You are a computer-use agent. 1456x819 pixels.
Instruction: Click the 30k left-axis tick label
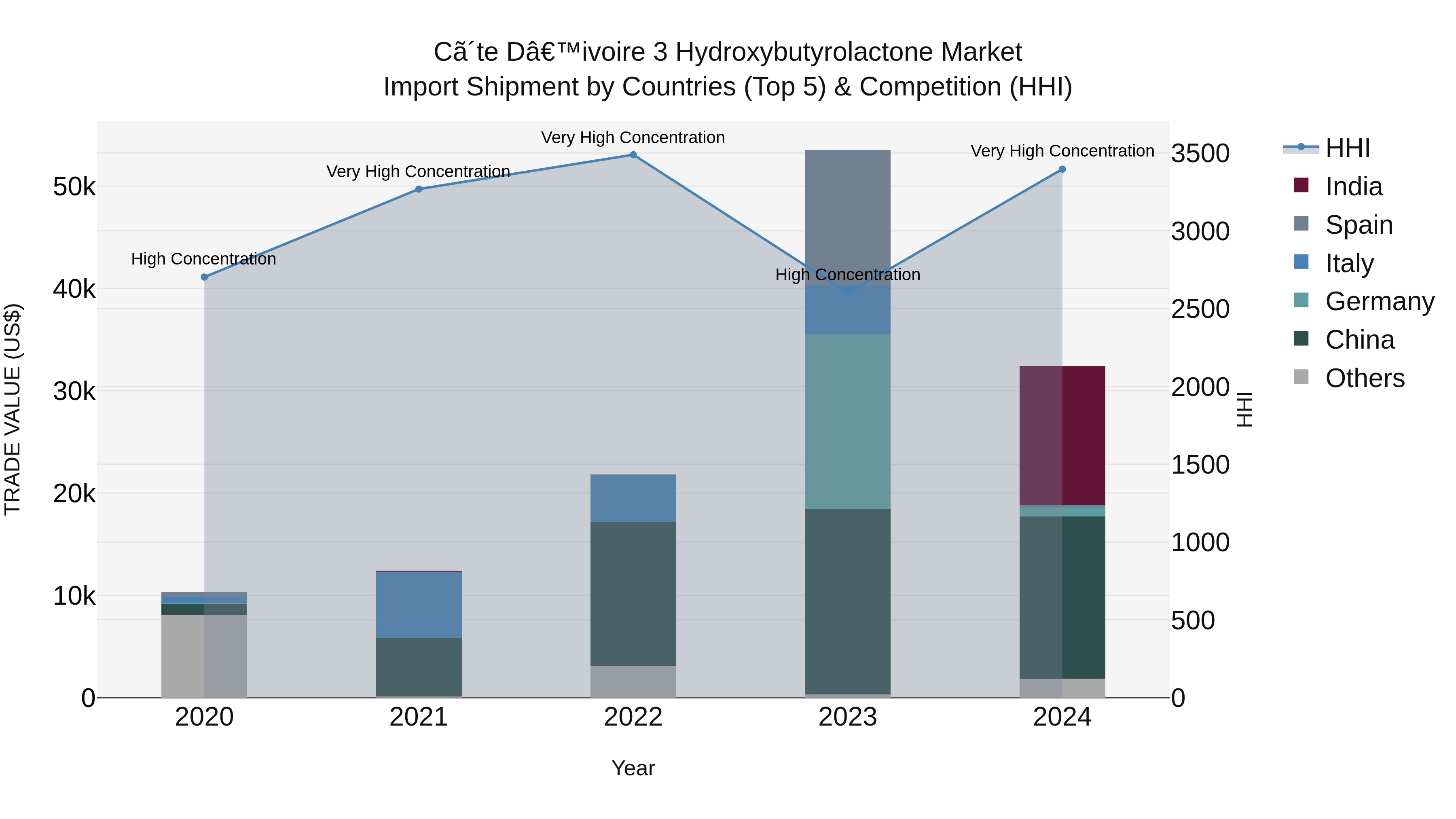click(x=74, y=391)
